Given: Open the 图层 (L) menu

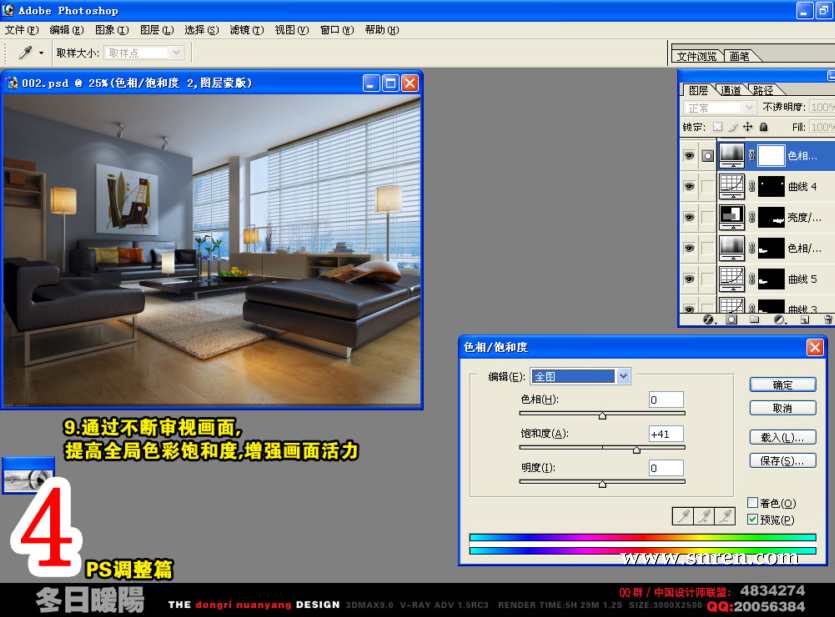Looking at the screenshot, I should [157, 30].
